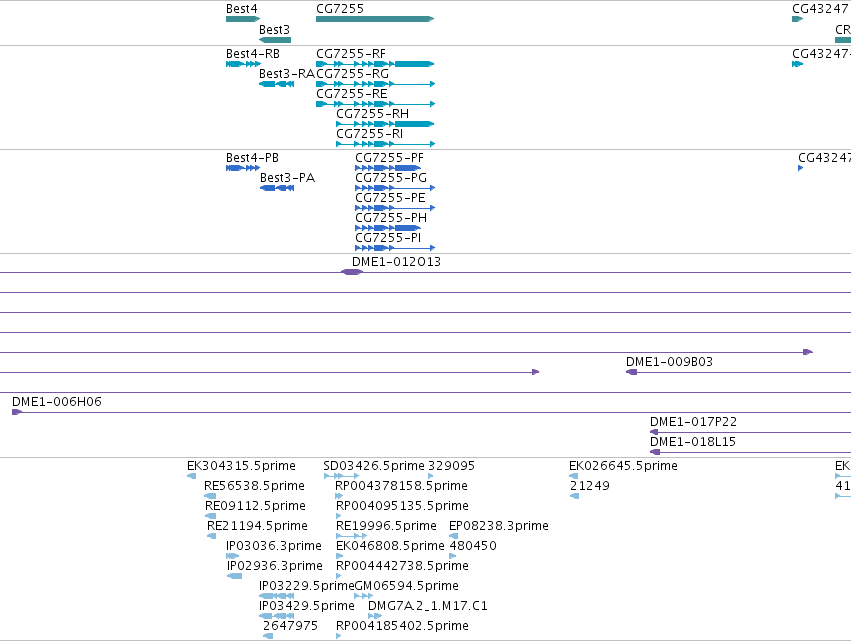Screen dimensions: 851x641
Task: Click the RE09112.5prime EST glyph
Action: (x=211, y=516)
